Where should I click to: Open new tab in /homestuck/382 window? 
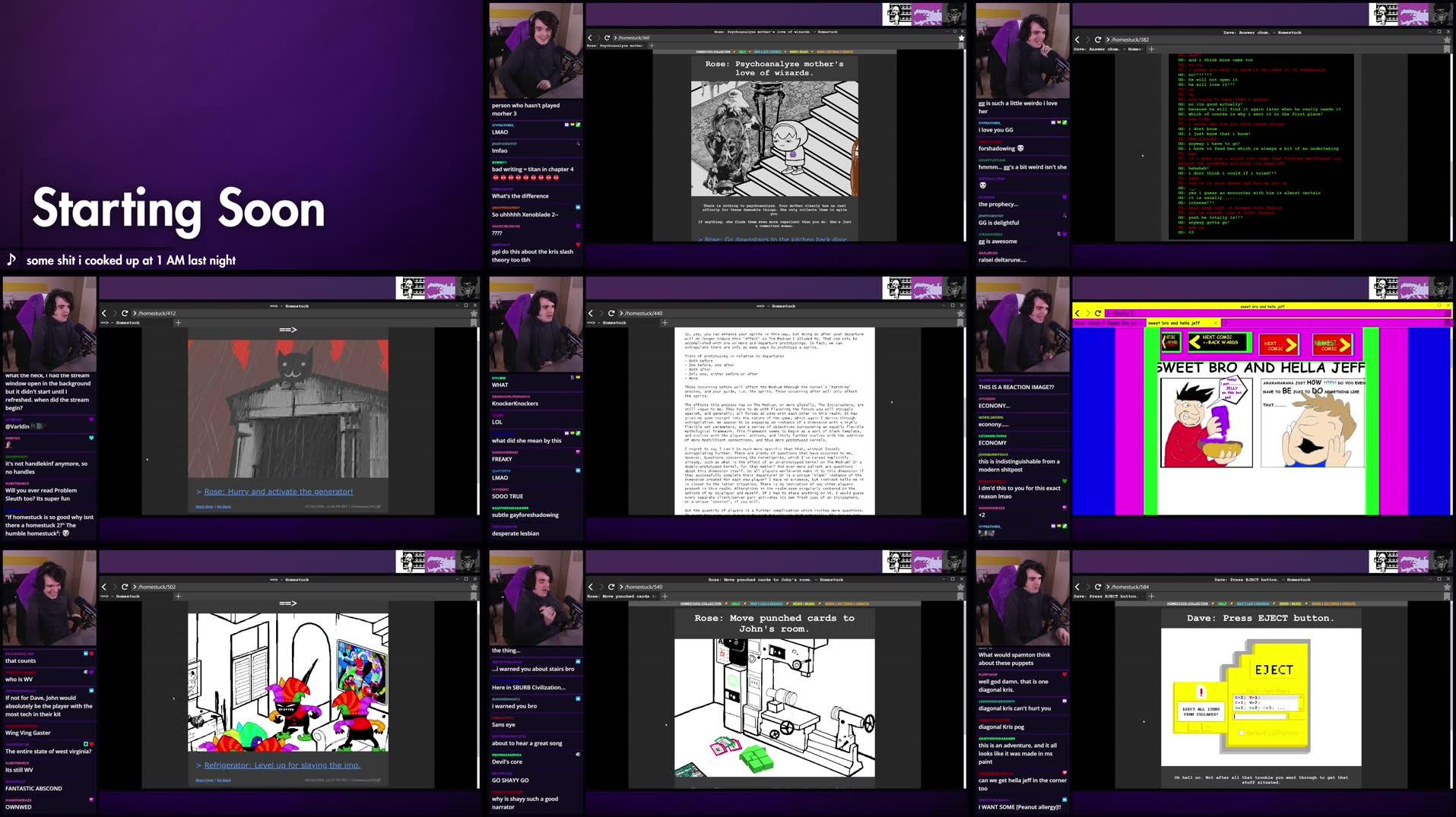pos(1151,49)
